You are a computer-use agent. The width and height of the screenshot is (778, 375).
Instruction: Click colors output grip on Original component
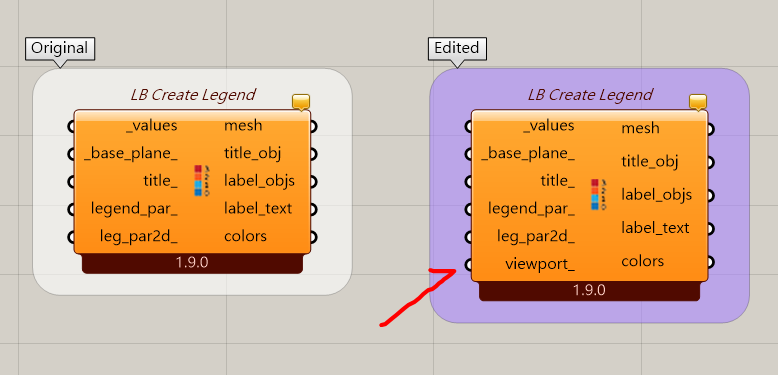314,237
